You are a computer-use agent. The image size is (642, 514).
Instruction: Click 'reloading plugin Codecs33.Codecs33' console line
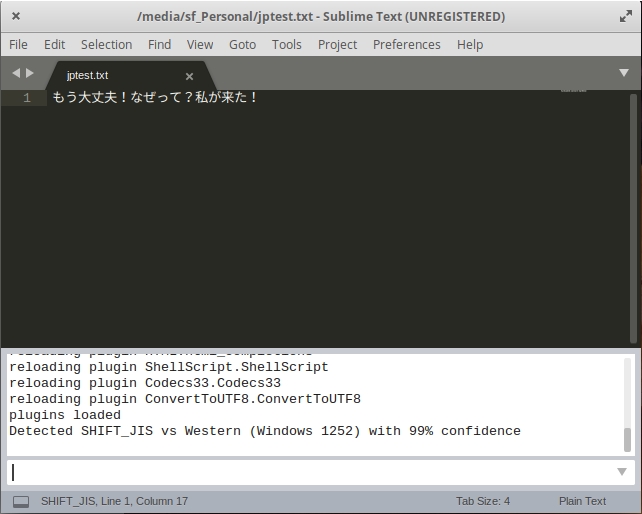145,383
